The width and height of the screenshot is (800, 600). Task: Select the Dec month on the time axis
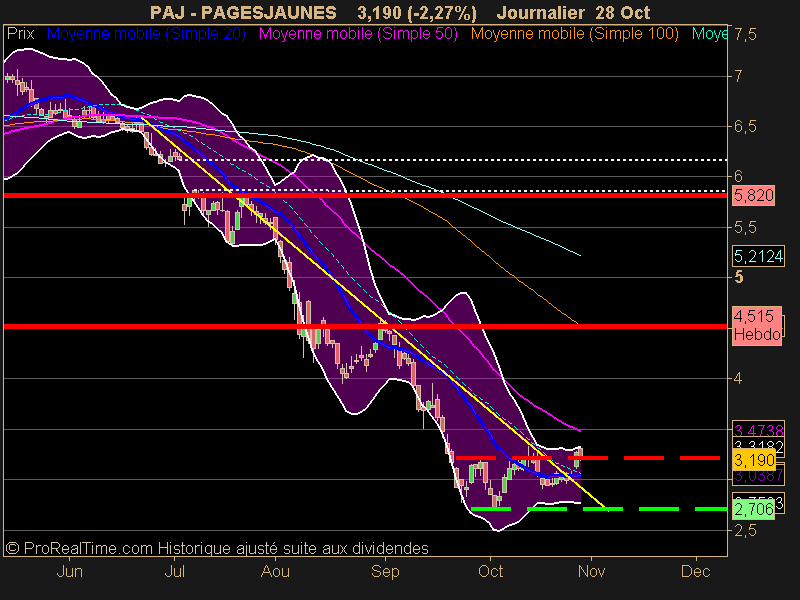point(695,571)
